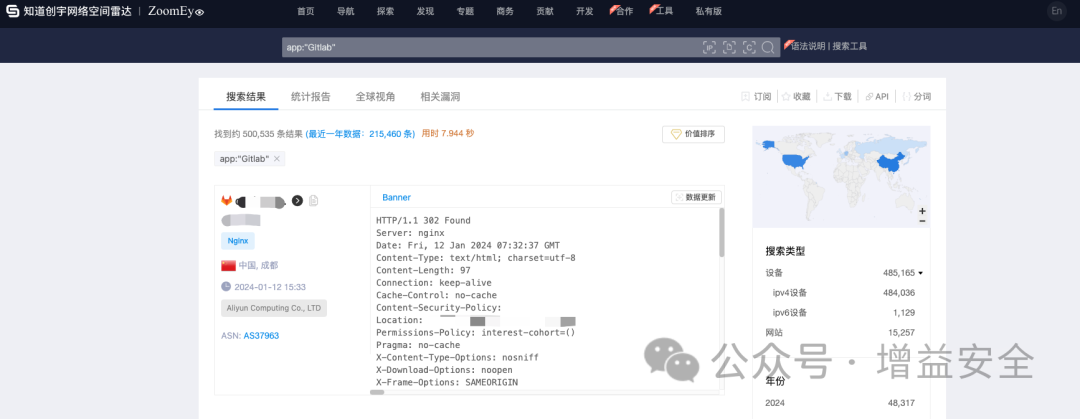This screenshot has width=1080, height=419.
Task: Open 探索 menu item
Action: tap(386, 11)
